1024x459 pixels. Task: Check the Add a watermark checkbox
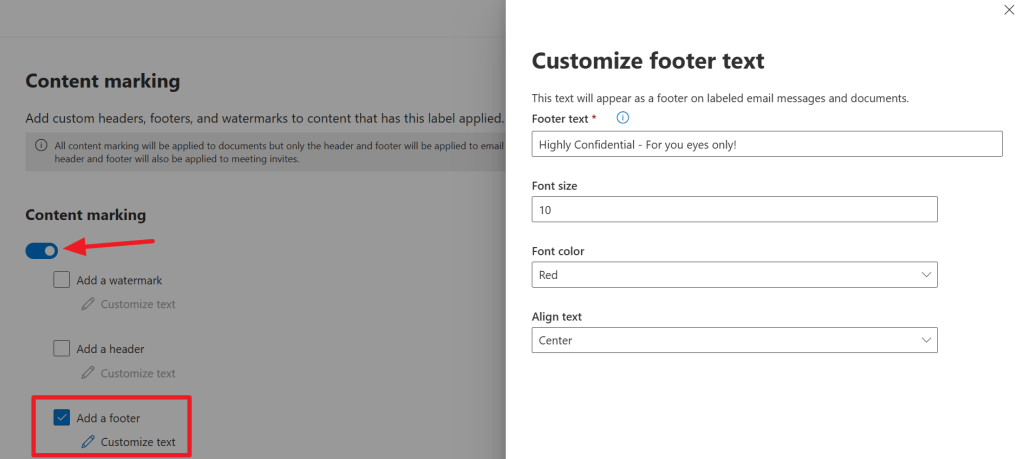click(x=62, y=280)
